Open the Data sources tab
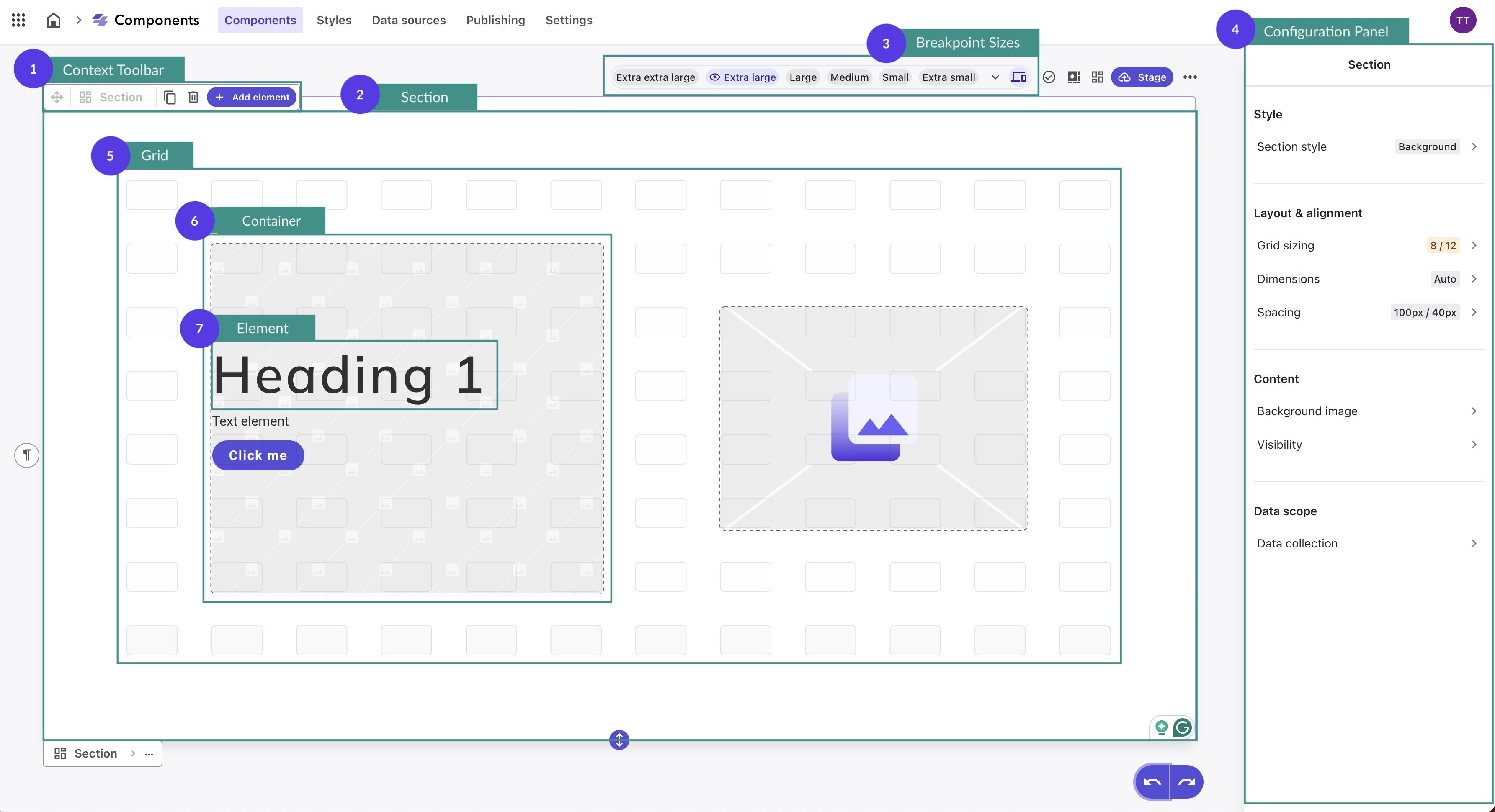This screenshot has width=1495, height=812. [409, 20]
